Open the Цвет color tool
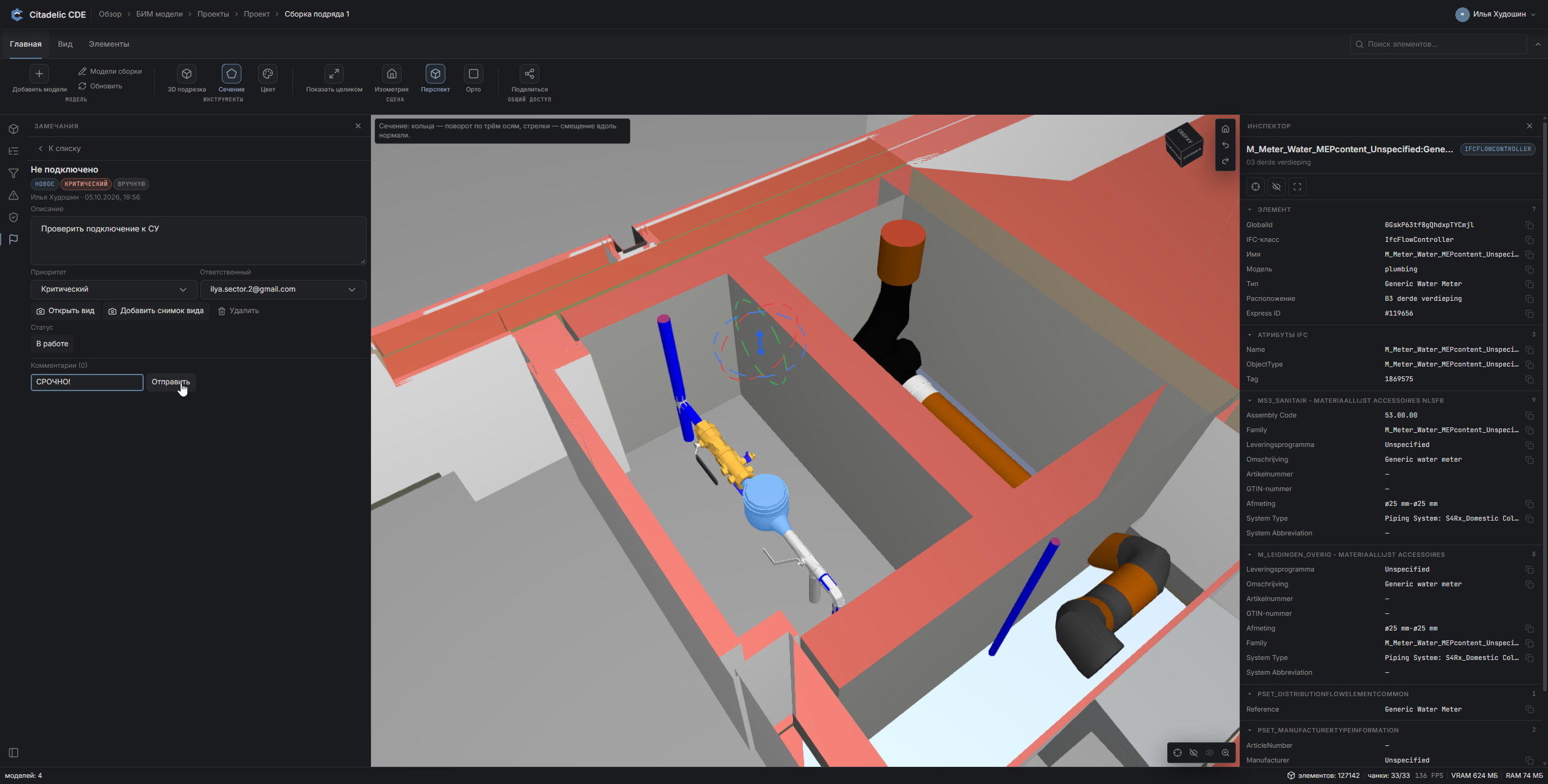1548x784 pixels. tap(268, 74)
